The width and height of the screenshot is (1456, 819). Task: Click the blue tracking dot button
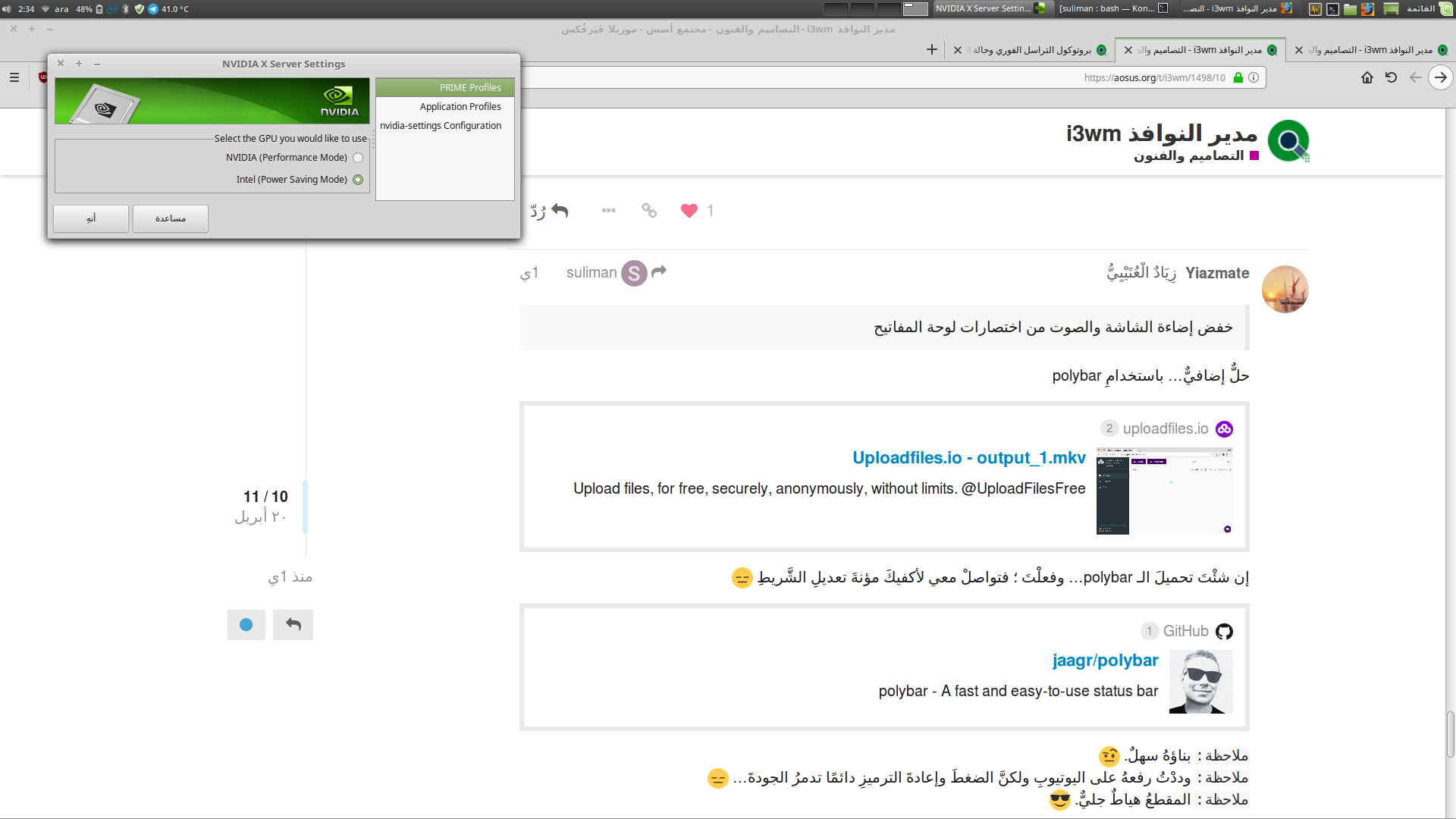point(246,625)
